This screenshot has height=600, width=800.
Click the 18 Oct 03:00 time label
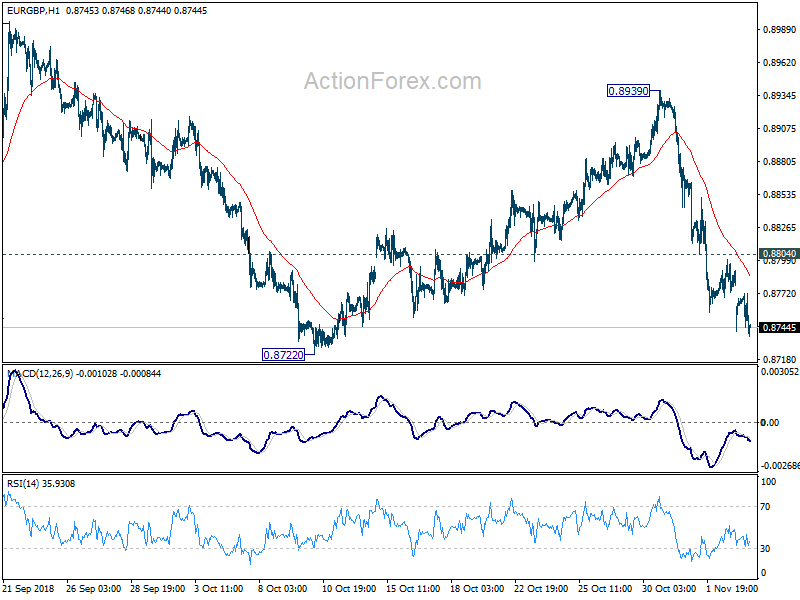pos(477,588)
